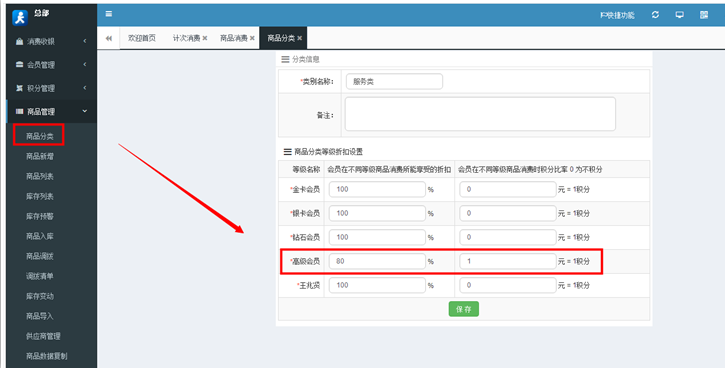725x368 pixels.
Task: Close the 商品分类 tab
Action: (x=299, y=38)
